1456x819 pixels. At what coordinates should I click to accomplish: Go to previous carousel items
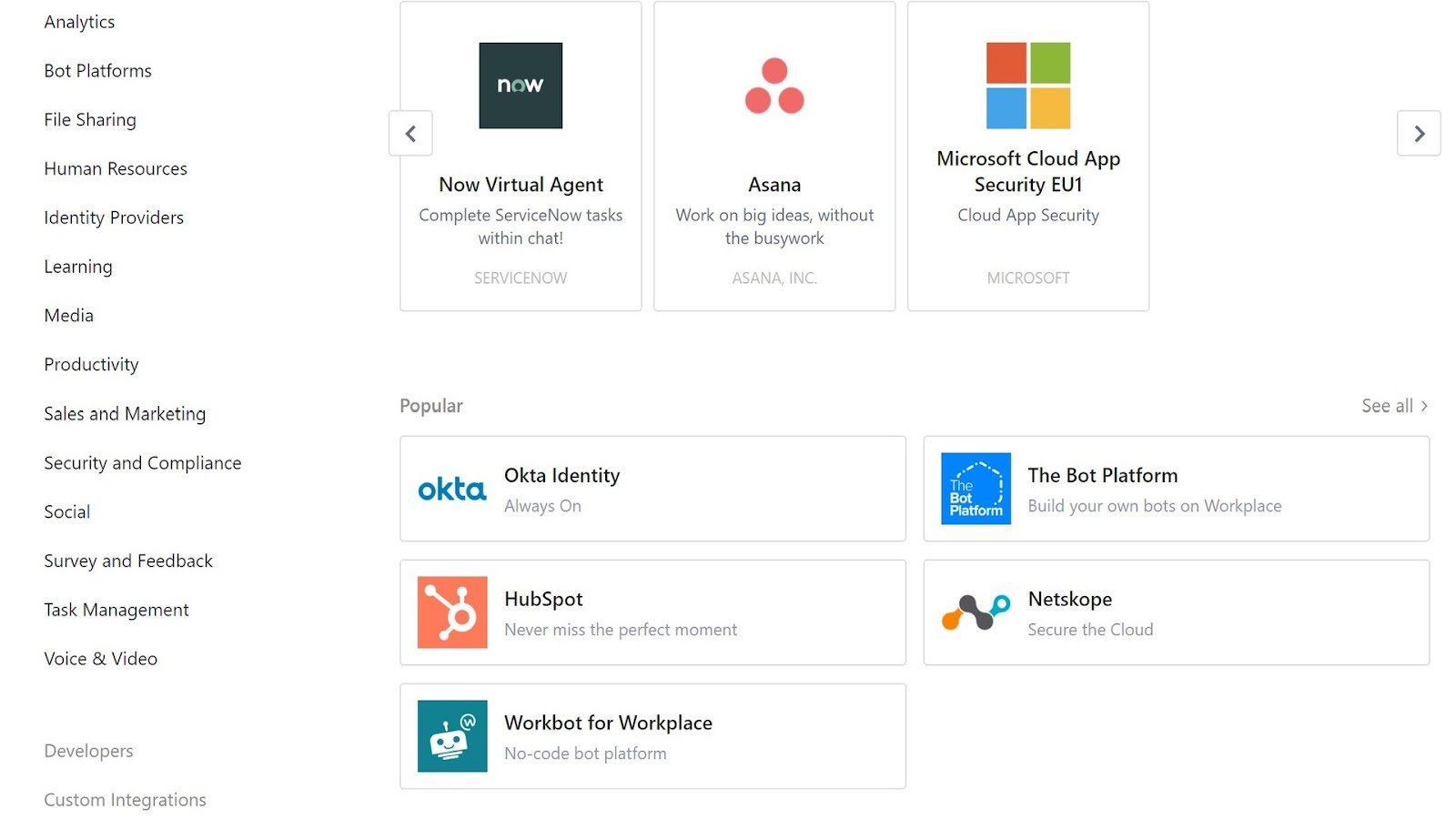tap(410, 134)
